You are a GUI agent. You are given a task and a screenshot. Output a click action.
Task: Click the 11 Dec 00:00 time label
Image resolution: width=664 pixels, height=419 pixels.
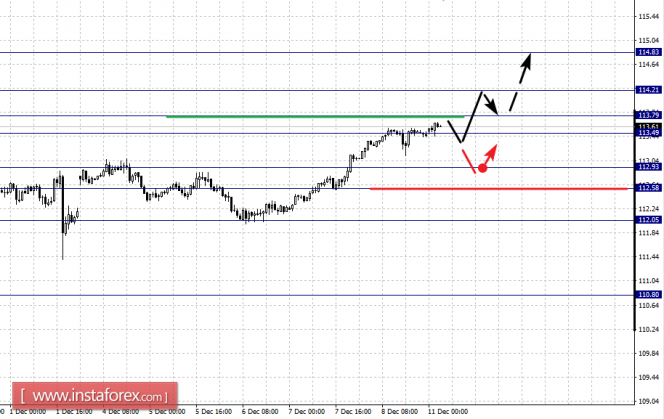(x=448, y=412)
